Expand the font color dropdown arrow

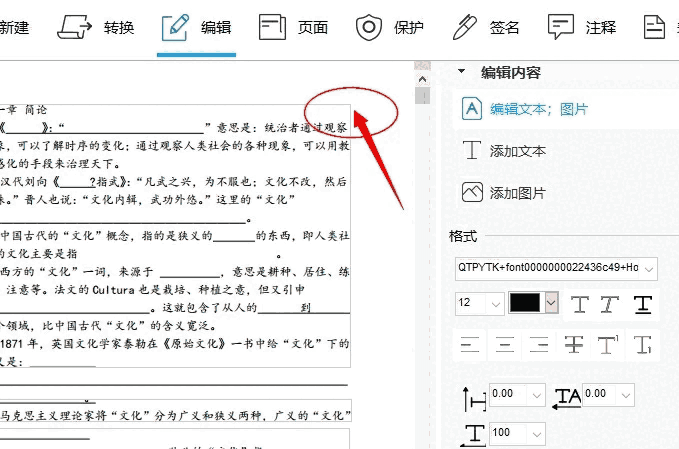click(x=551, y=303)
